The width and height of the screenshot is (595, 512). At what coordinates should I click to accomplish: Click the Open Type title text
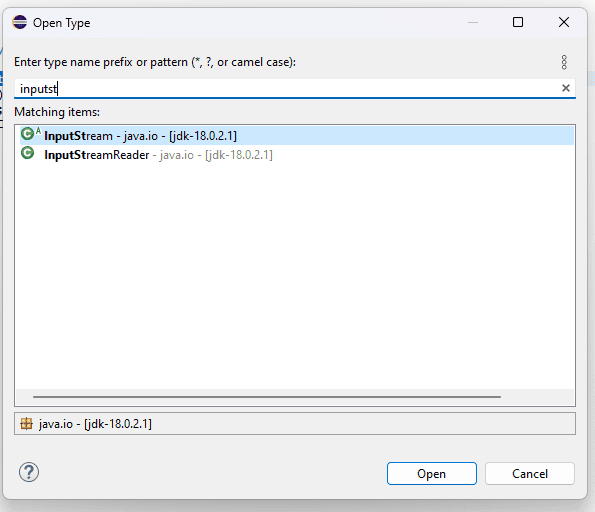tap(61, 23)
